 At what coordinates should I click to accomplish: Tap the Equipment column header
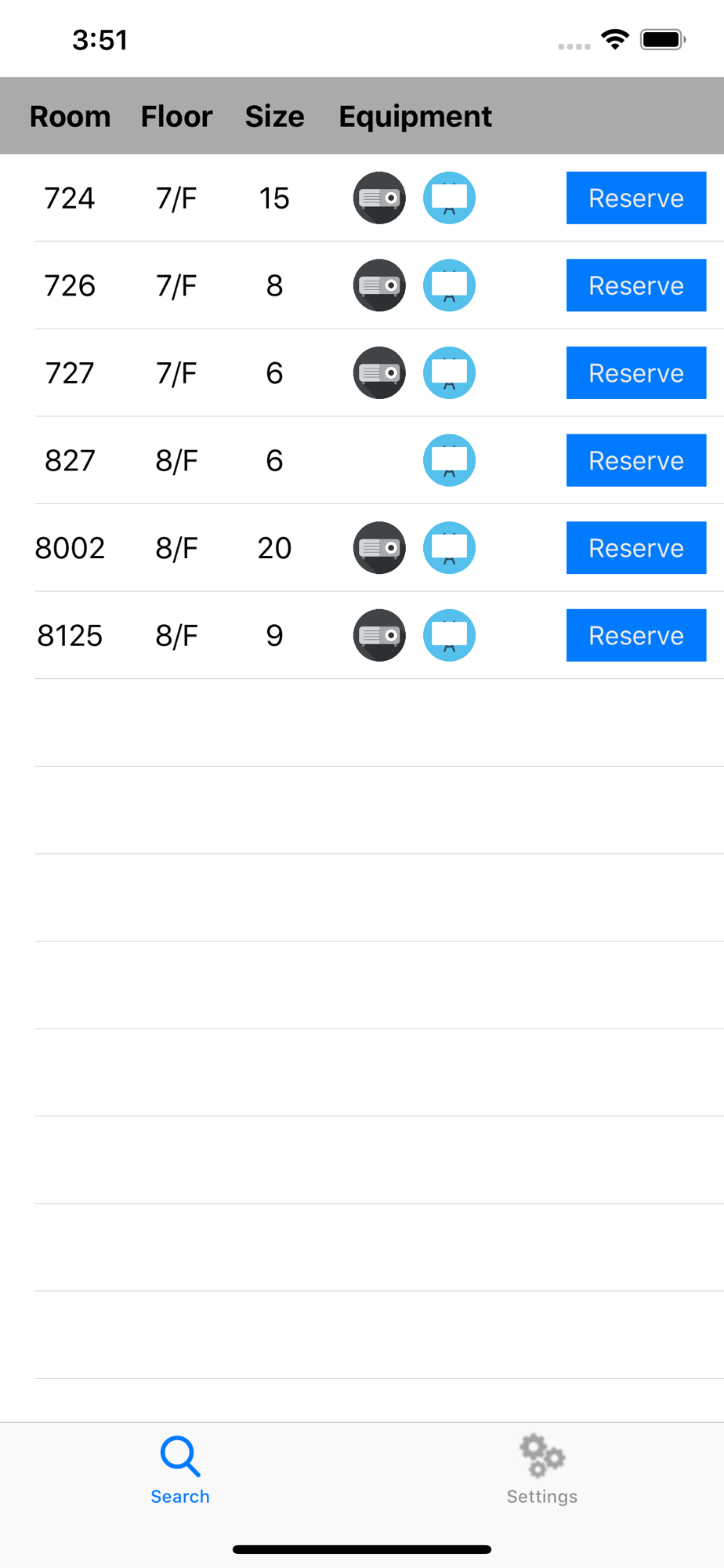(x=415, y=117)
